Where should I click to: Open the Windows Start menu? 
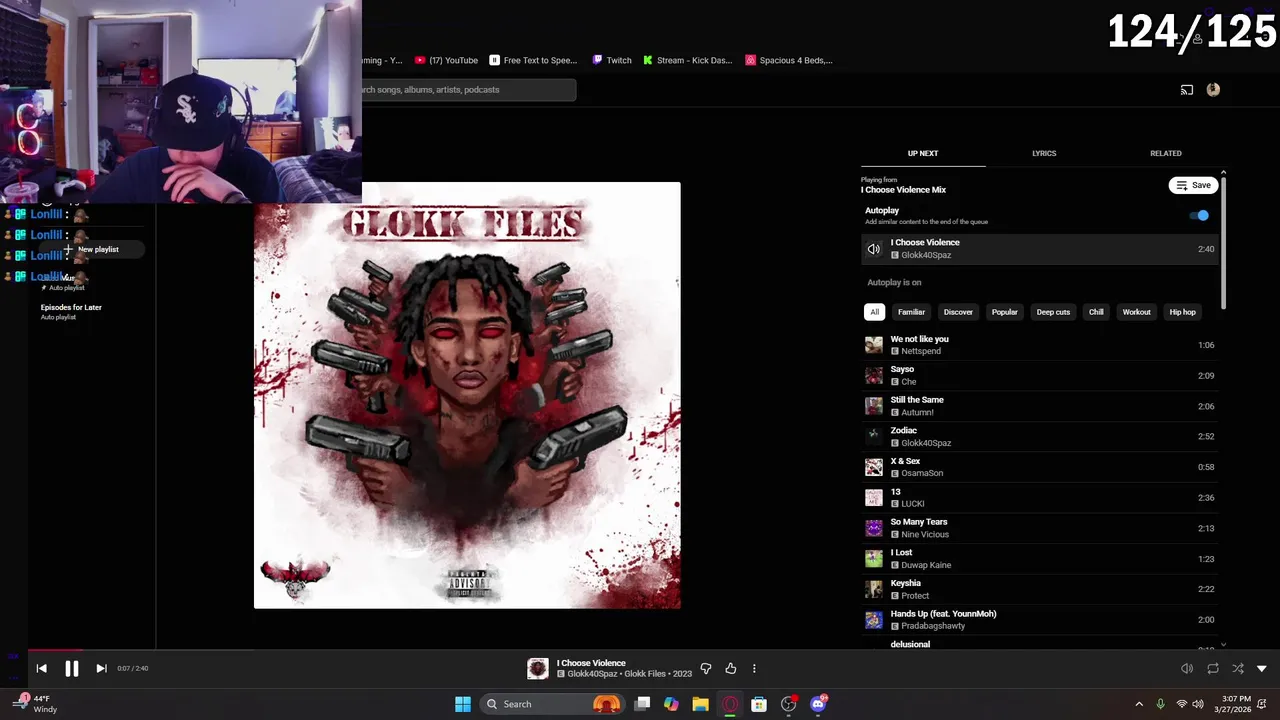(x=463, y=704)
